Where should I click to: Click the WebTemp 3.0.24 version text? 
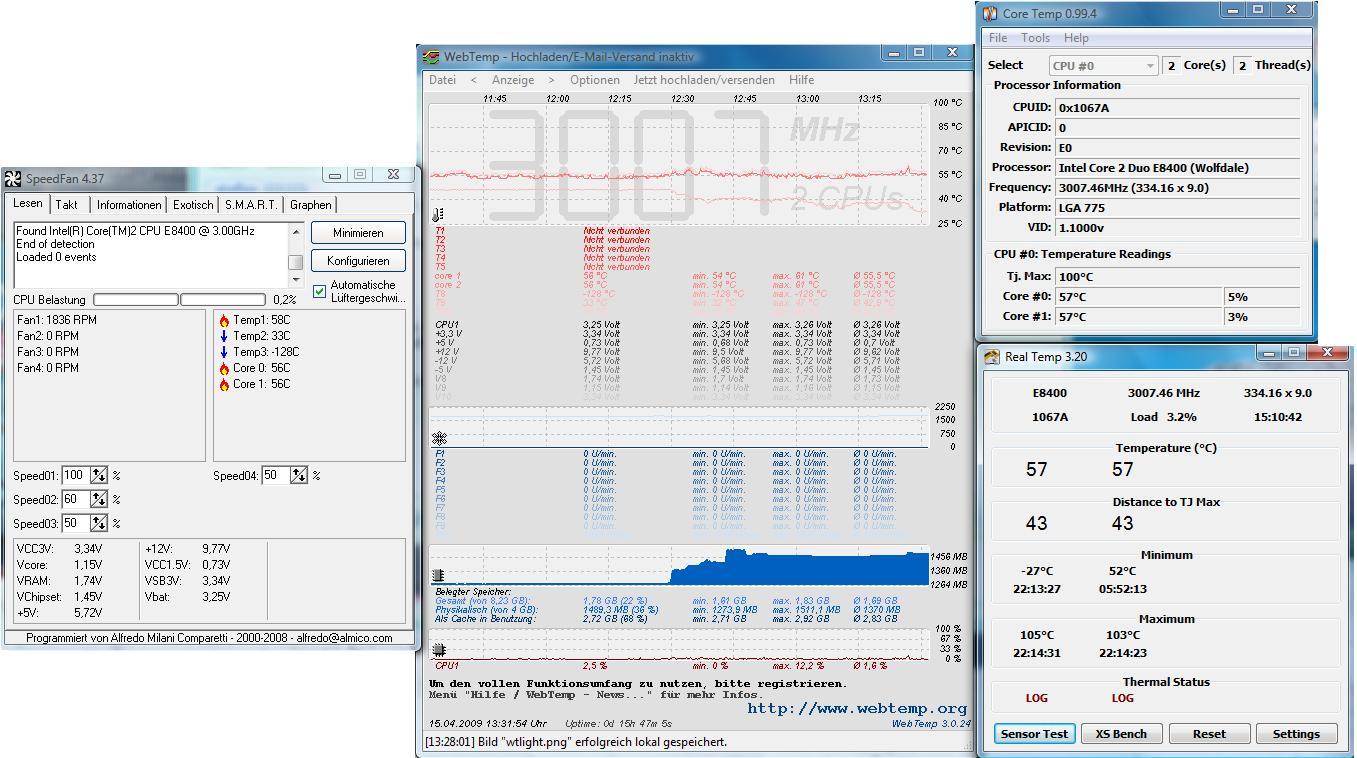point(931,723)
